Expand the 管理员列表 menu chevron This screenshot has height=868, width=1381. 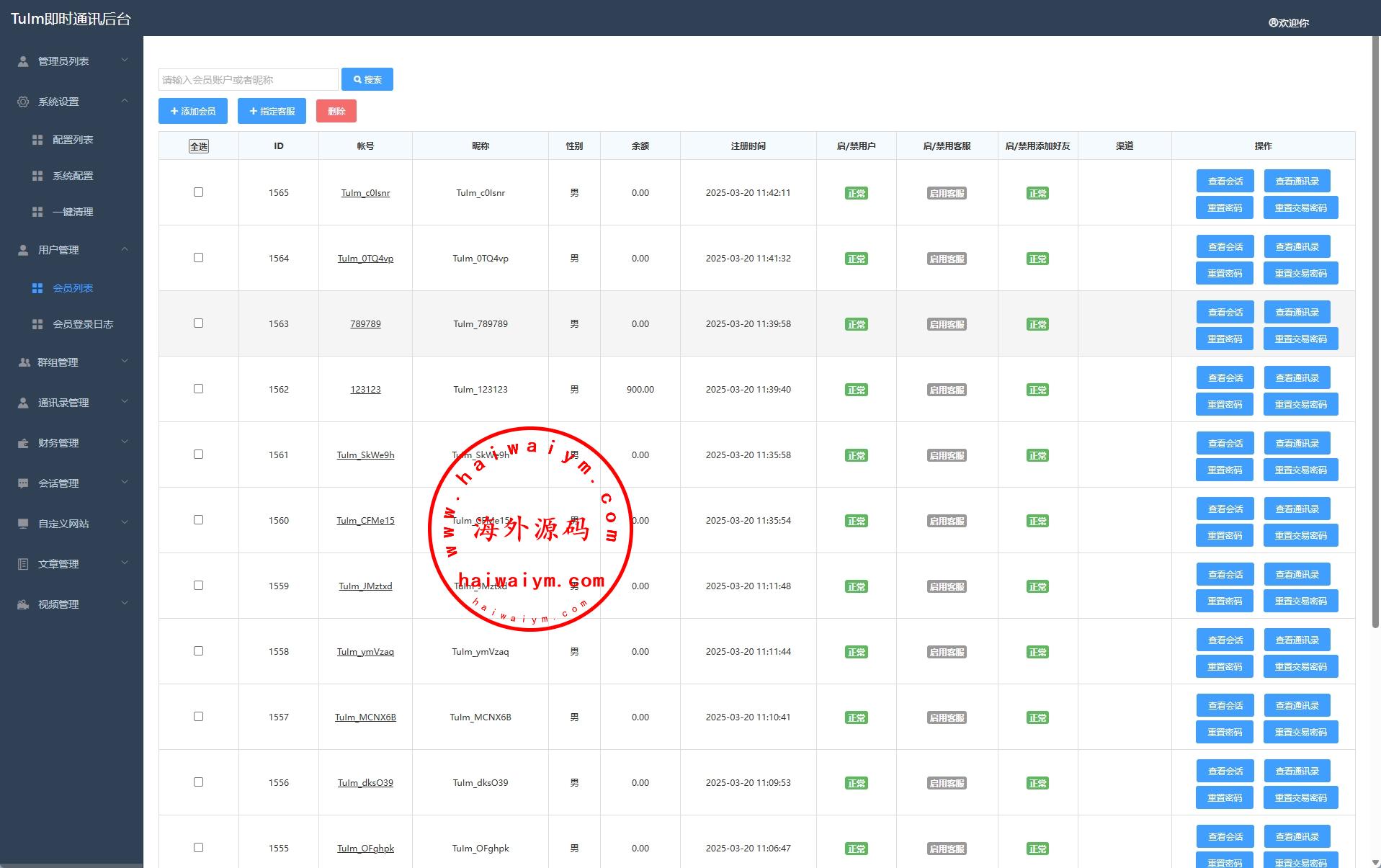[125, 61]
